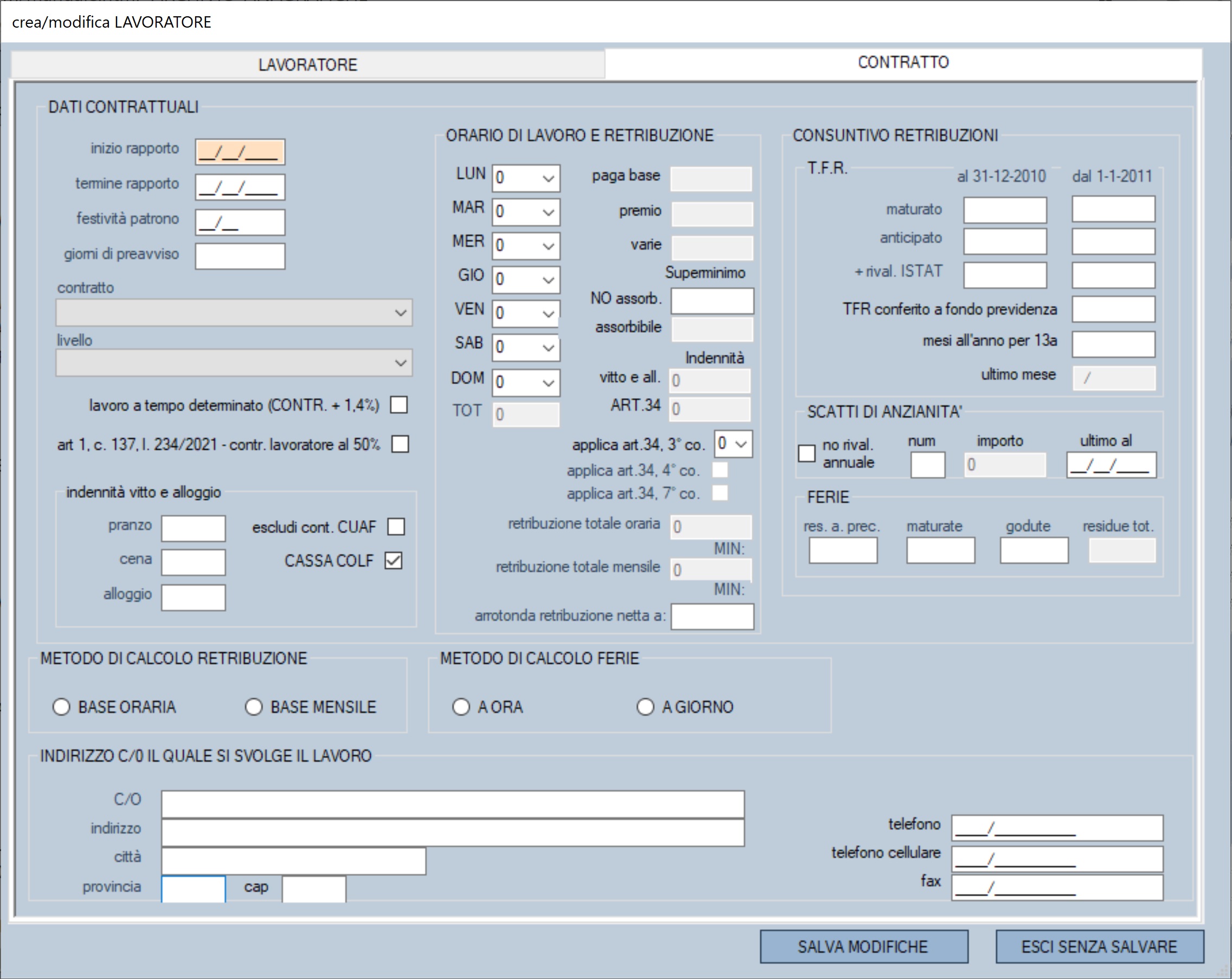Focus telefono cellulare field
Image resolution: width=1232 pixels, height=979 pixels.
[x=1057, y=859]
